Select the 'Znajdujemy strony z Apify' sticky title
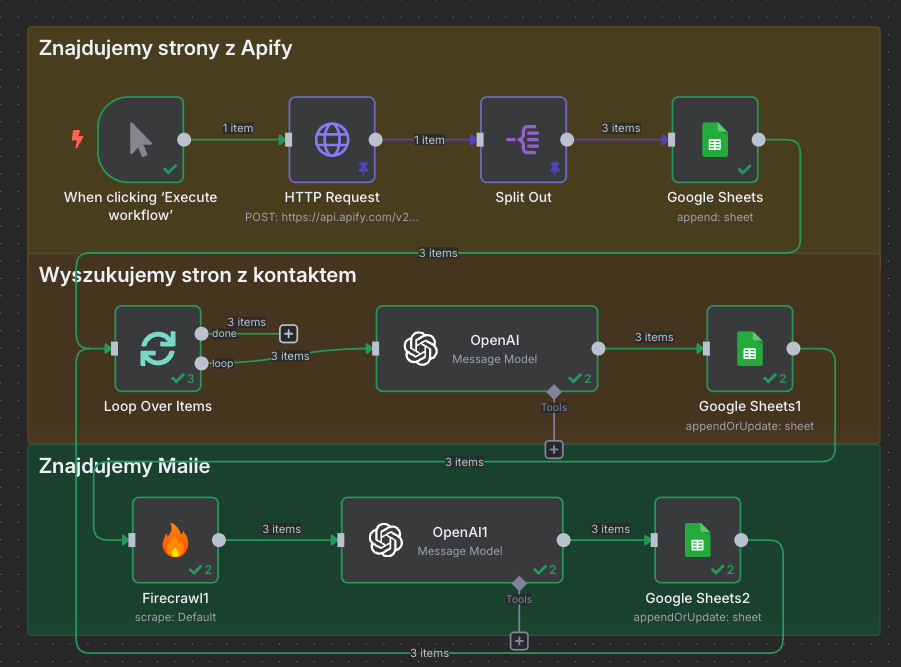This screenshot has height=667, width=901. point(165,48)
